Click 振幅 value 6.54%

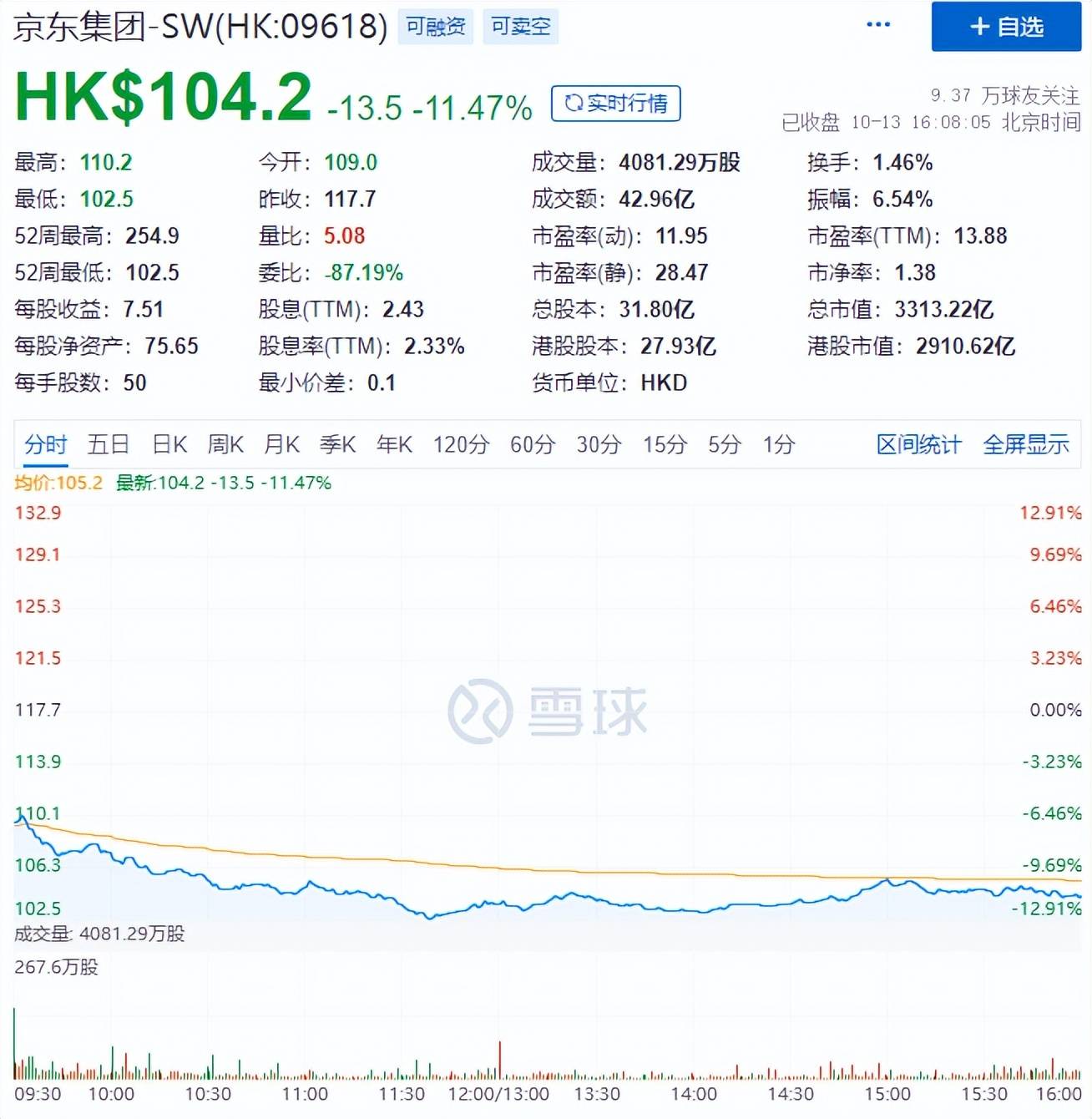point(902,199)
